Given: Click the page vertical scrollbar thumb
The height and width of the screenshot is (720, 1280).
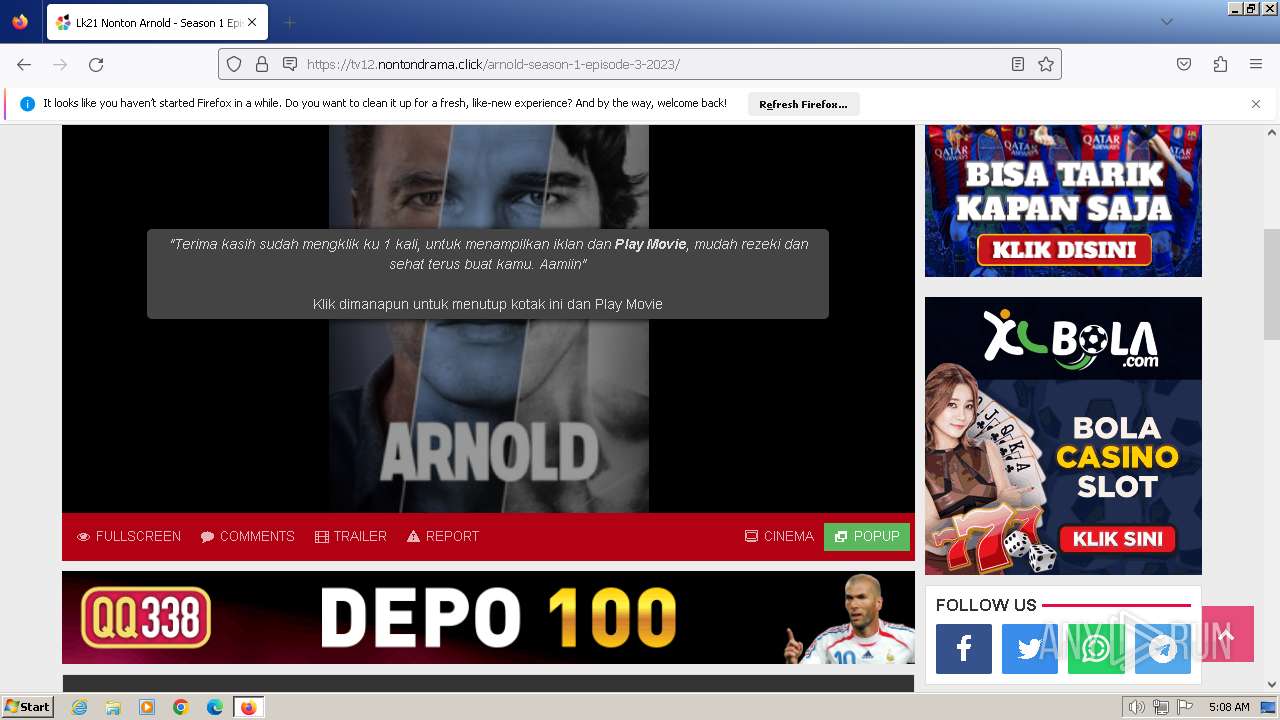Looking at the screenshot, I should (x=1272, y=285).
